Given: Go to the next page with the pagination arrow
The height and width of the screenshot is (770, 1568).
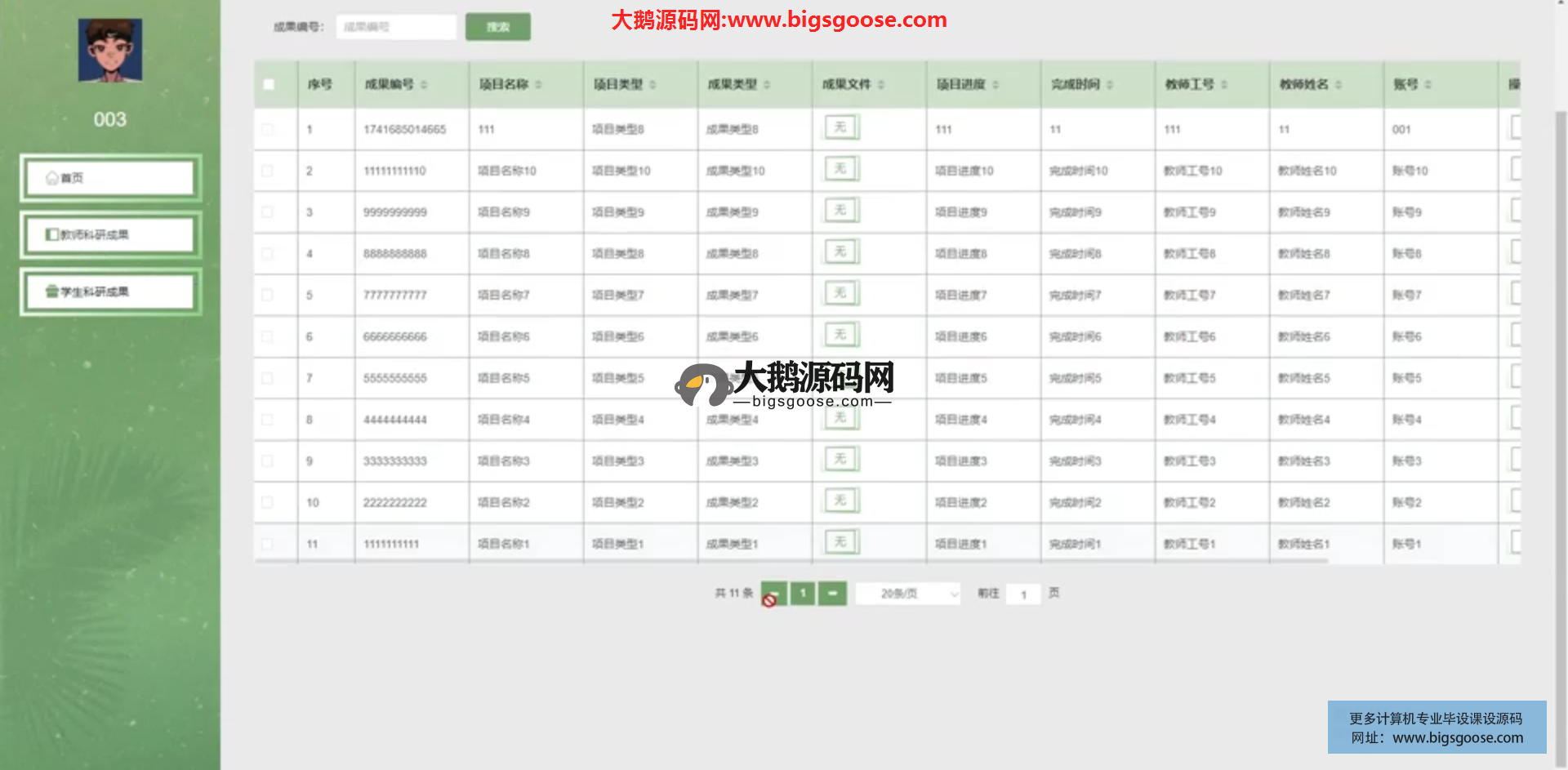Looking at the screenshot, I should [832, 594].
